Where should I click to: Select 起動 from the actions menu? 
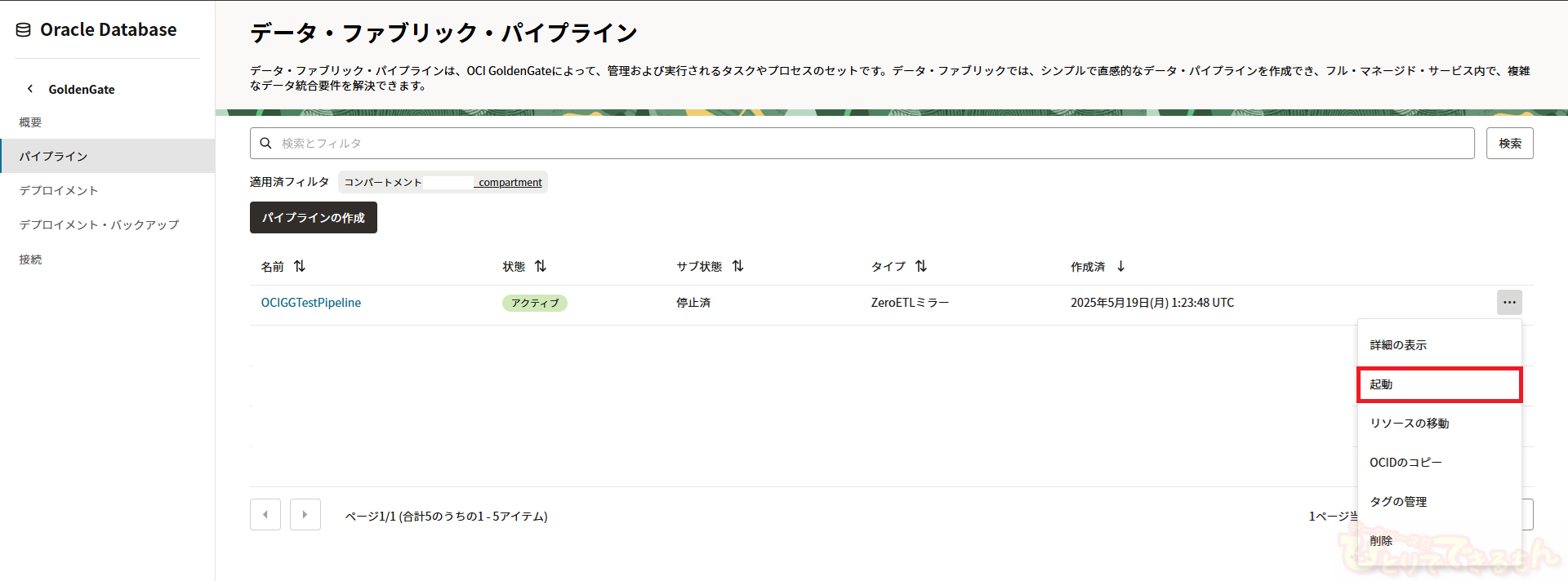[1439, 384]
